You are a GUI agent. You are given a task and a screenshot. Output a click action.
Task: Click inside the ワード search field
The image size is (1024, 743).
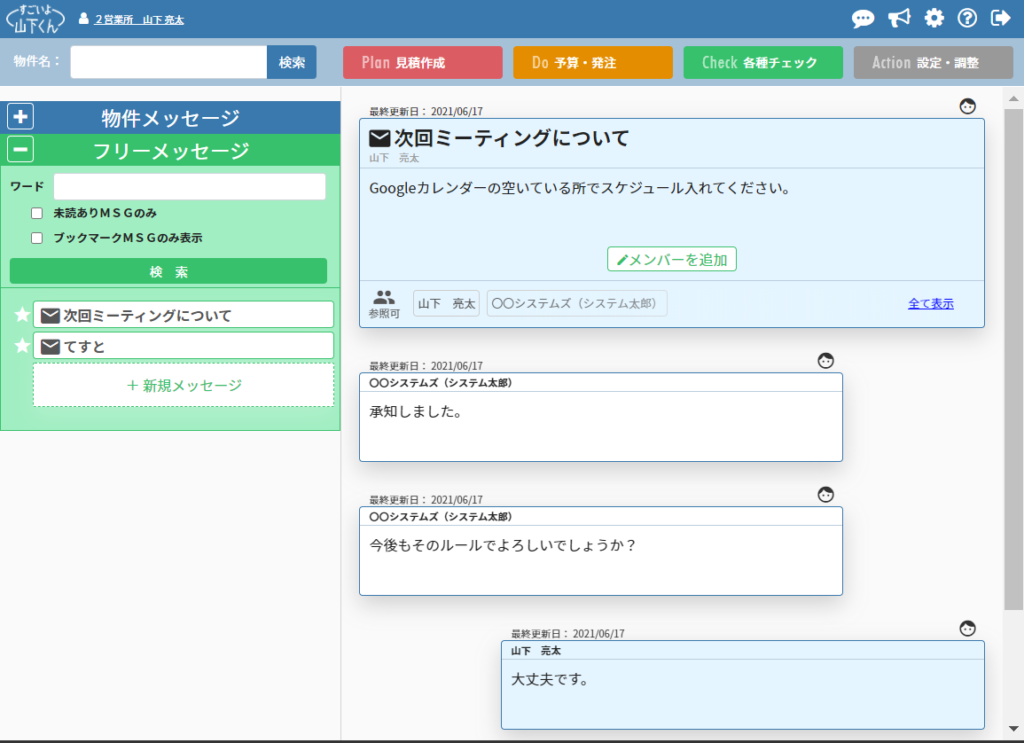coord(188,187)
